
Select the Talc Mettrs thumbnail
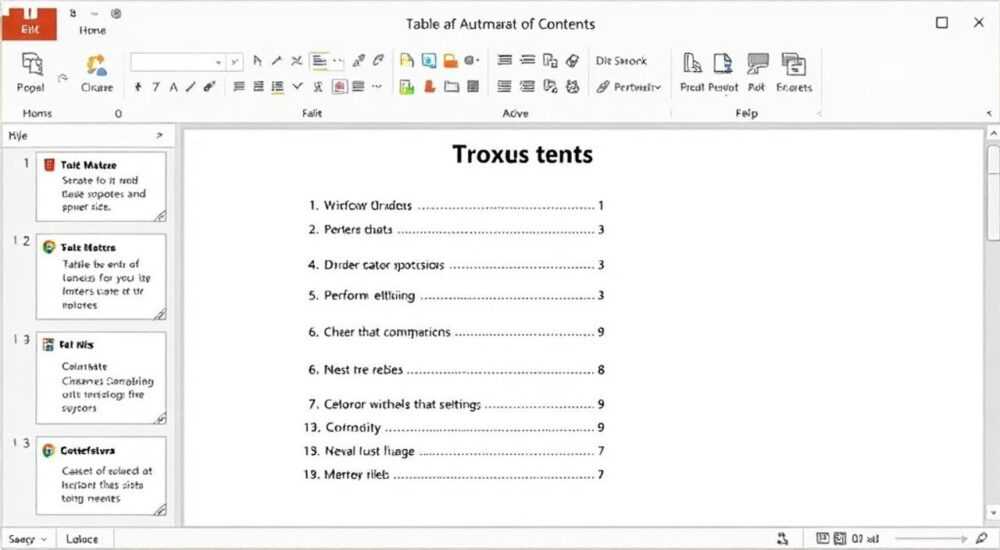[x=101, y=276]
